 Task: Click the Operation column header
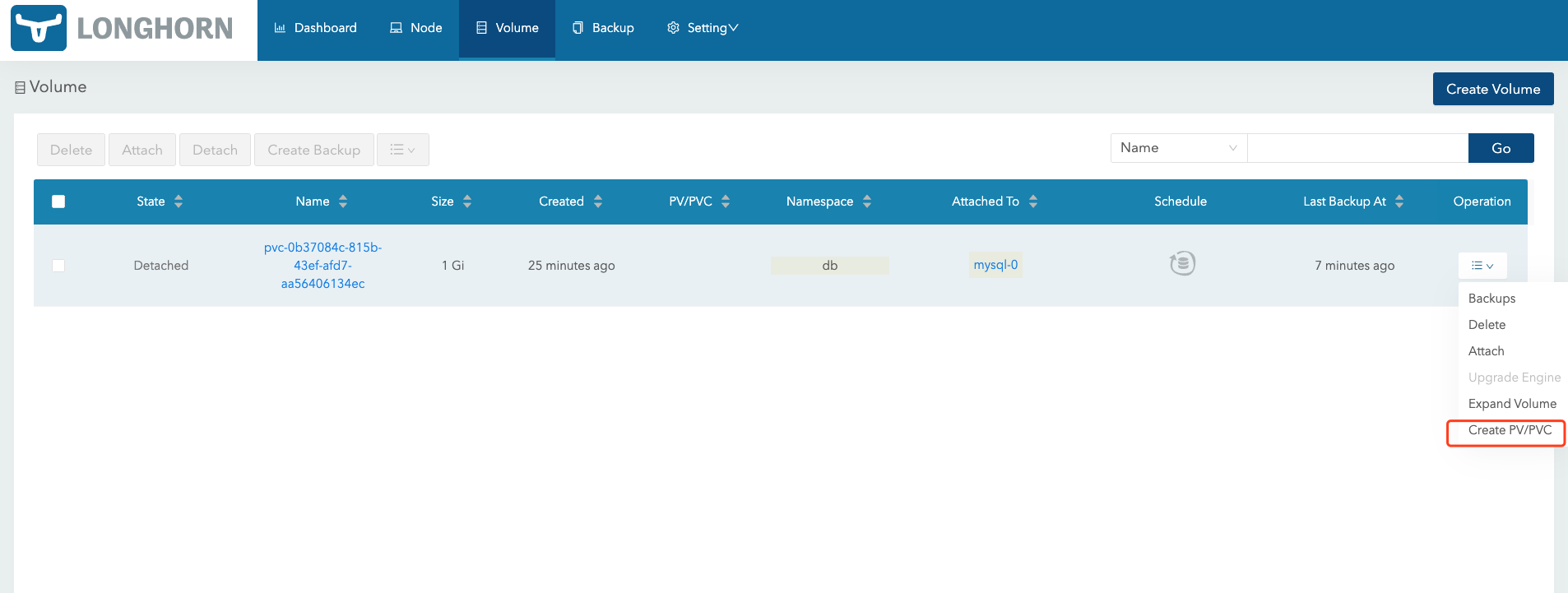coord(1482,202)
